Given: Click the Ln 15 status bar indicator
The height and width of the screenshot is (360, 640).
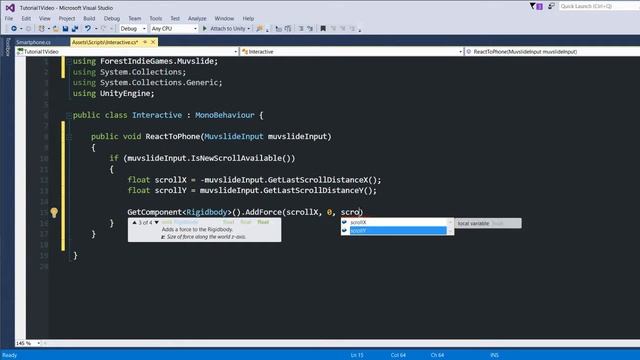Looking at the screenshot, I should 357,355.
